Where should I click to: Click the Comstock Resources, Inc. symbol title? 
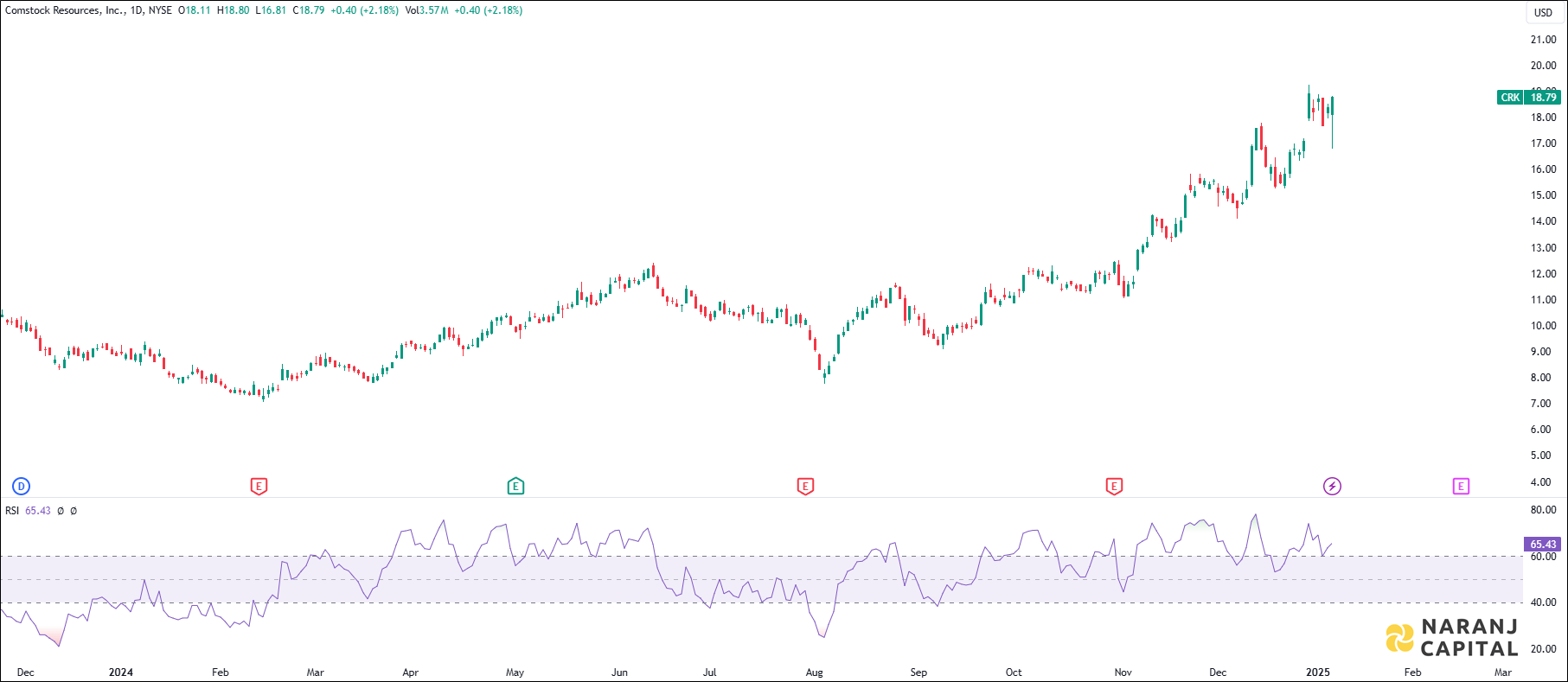66,10
